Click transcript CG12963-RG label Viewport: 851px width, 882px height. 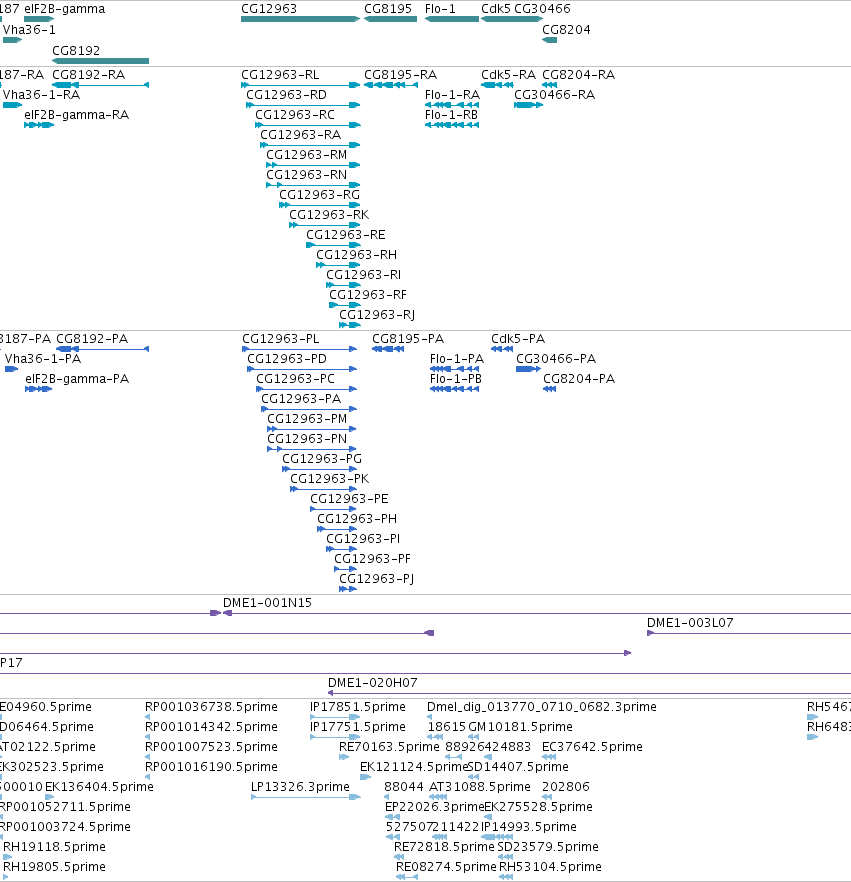point(319,195)
